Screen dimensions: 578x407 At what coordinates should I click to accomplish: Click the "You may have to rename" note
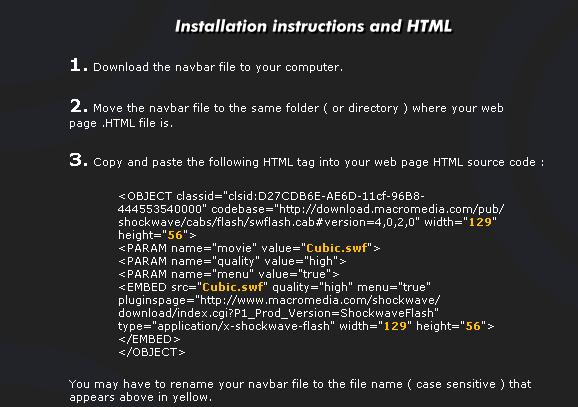pyautogui.click(x=300, y=390)
